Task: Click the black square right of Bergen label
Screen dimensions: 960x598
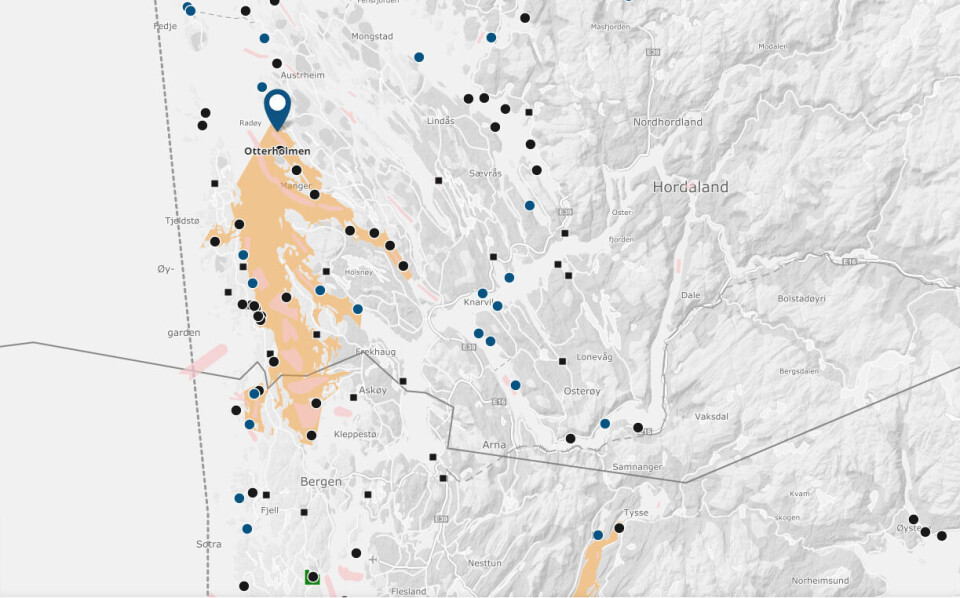Action: [x=368, y=494]
